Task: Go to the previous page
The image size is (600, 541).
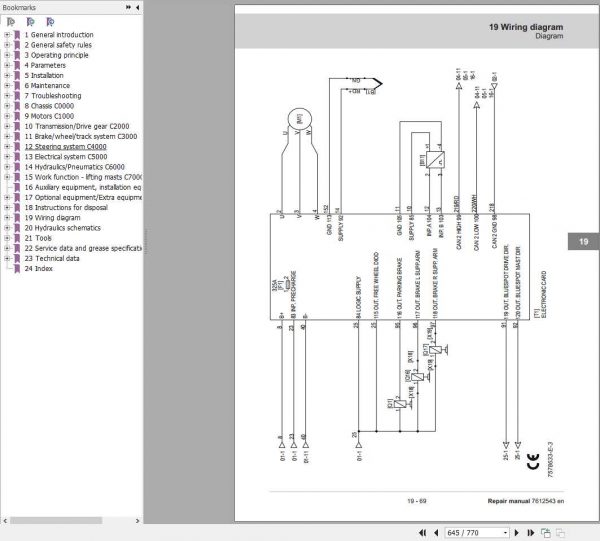Action: [x=436, y=533]
